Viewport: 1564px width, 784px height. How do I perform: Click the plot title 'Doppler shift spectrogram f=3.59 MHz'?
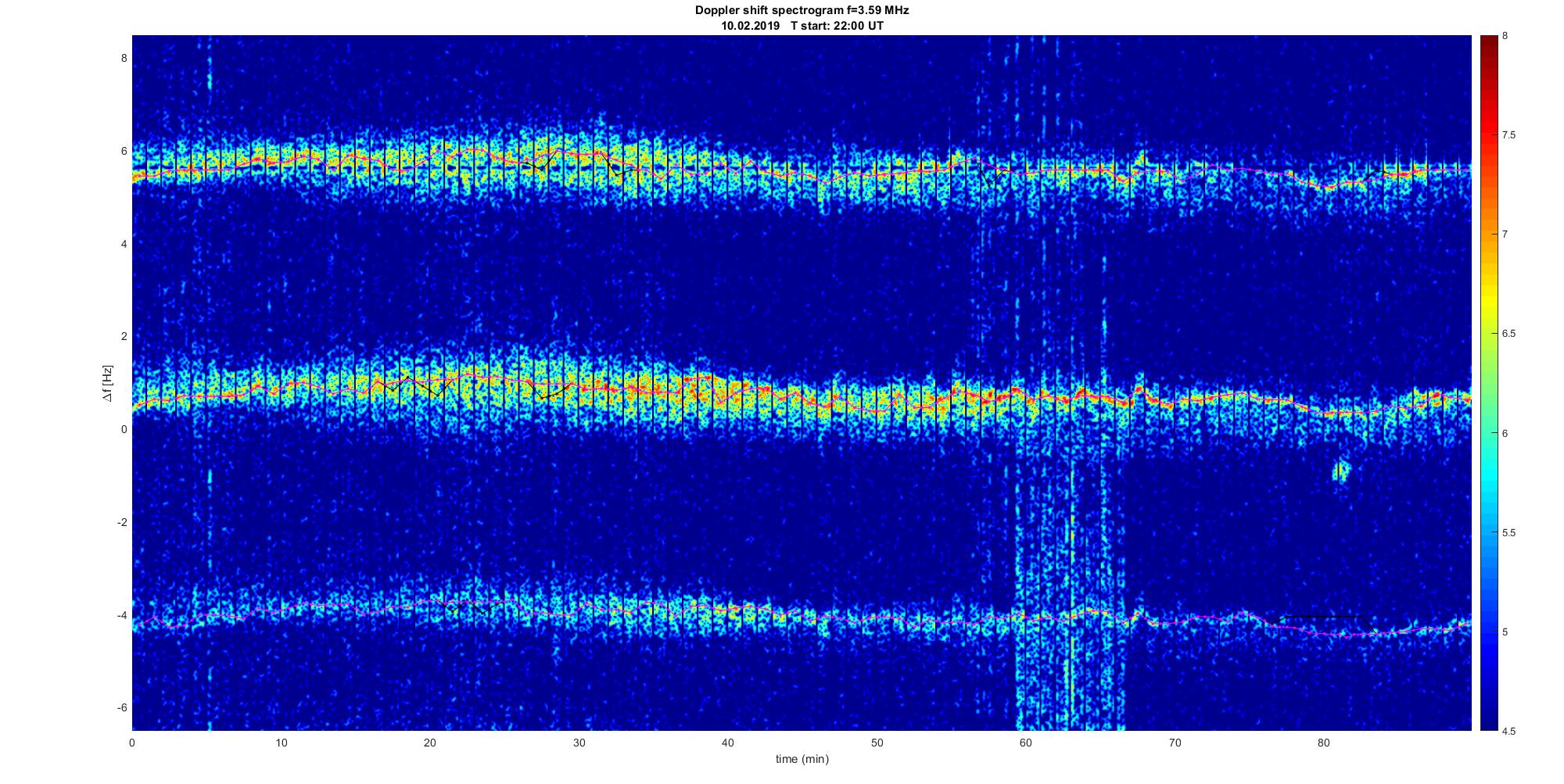[x=802, y=10]
